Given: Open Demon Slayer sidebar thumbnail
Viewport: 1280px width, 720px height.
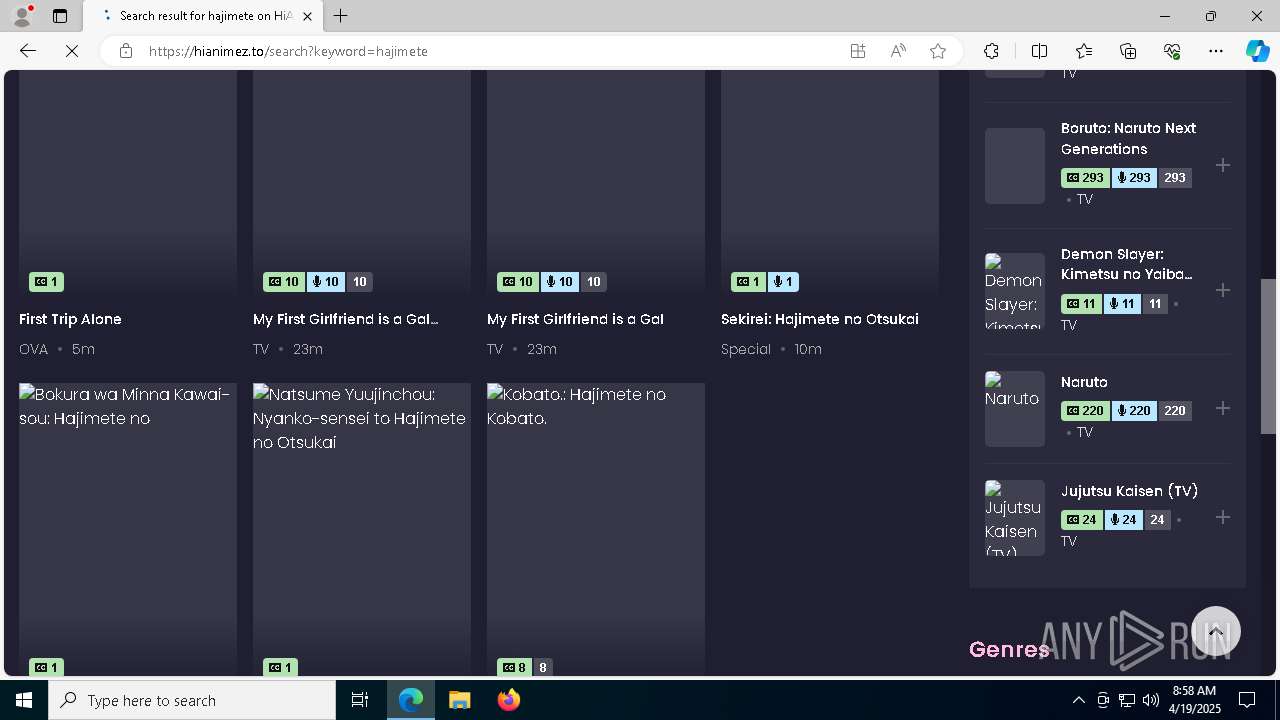Looking at the screenshot, I should pos(1015,291).
